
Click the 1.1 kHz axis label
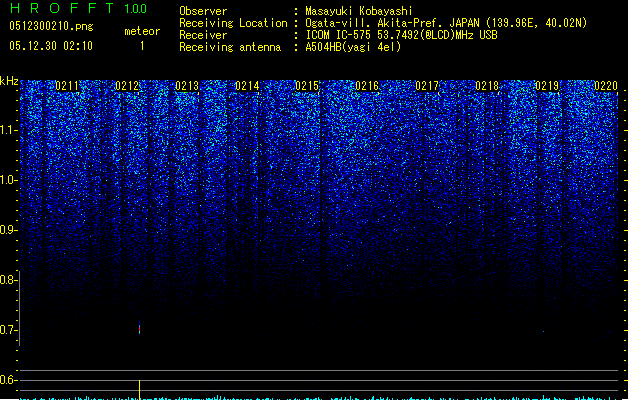tap(8, 130)
